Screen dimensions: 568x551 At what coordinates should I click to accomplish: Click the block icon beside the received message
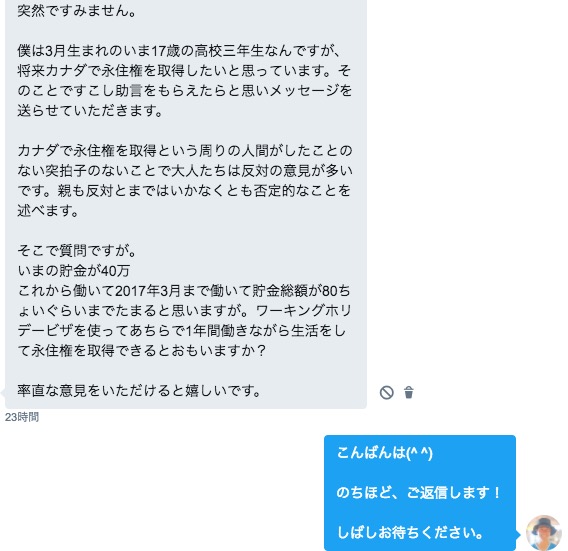(x=387, y=392)
